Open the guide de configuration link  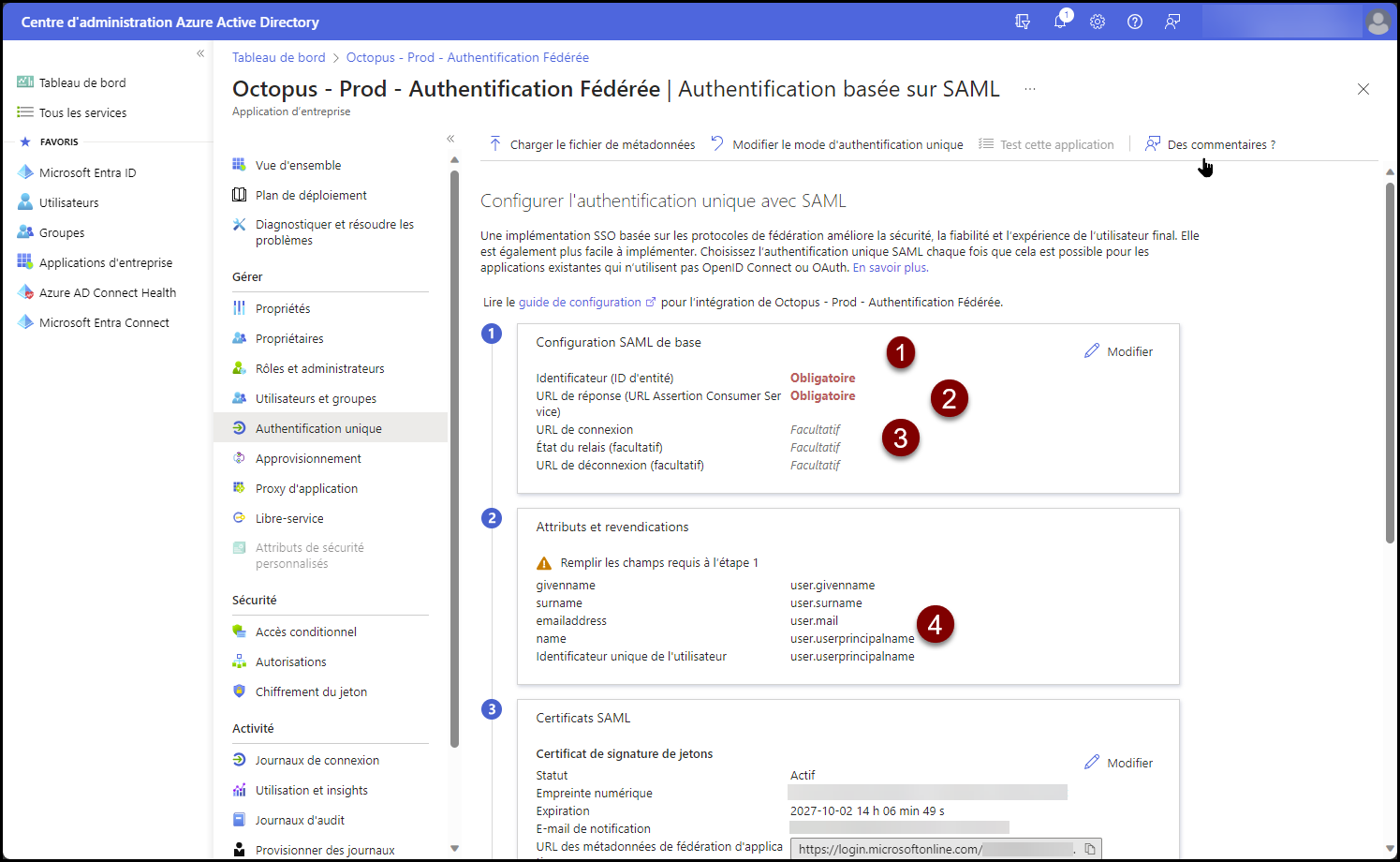(587, 302)
